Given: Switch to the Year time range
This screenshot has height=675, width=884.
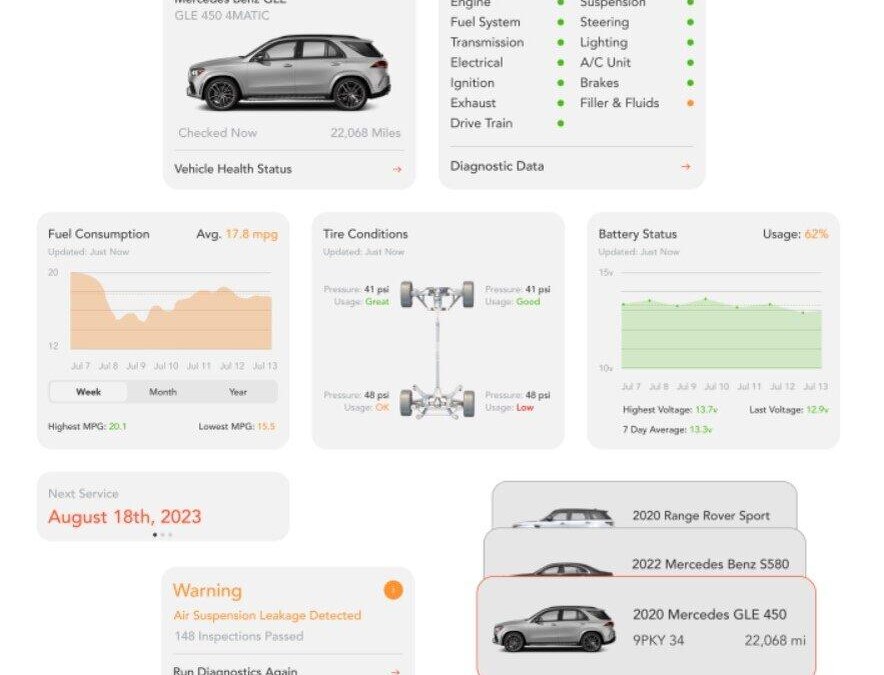Looking at the screenshot, I should (x=238, y=392).
